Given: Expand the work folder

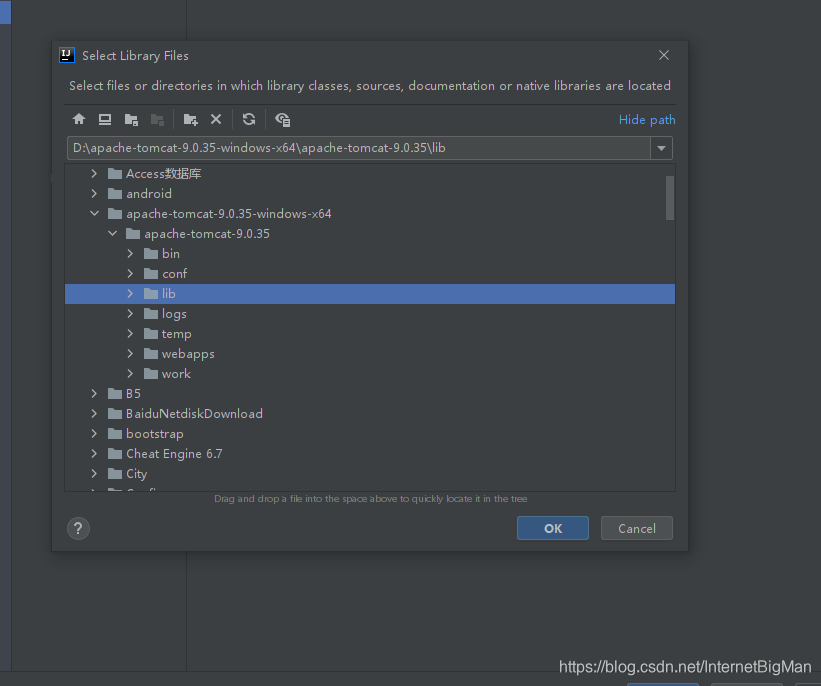Looking at the screenshot, I should click(130, 373).
